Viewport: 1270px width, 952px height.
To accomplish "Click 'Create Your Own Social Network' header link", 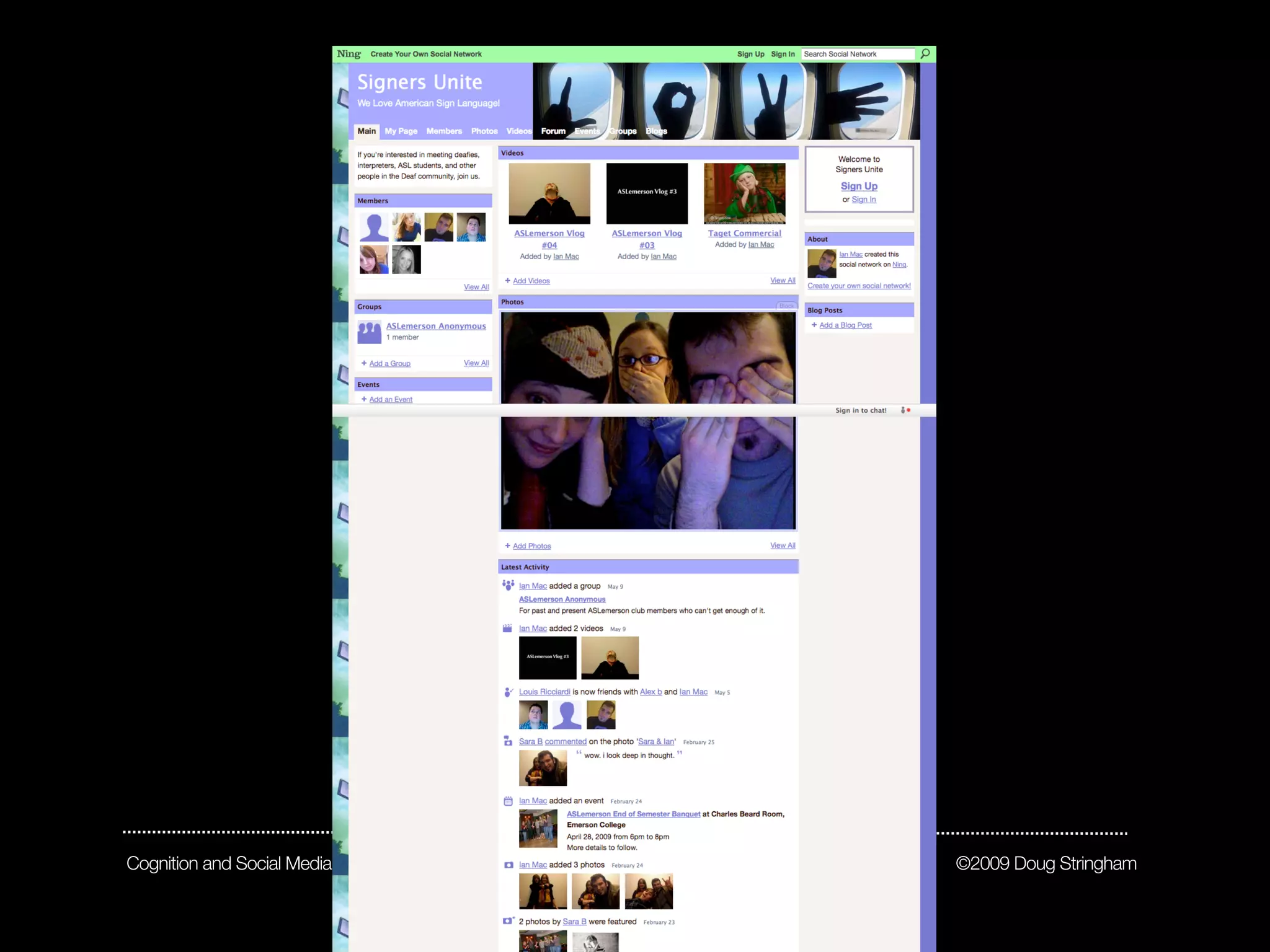I will coord(426,54).
